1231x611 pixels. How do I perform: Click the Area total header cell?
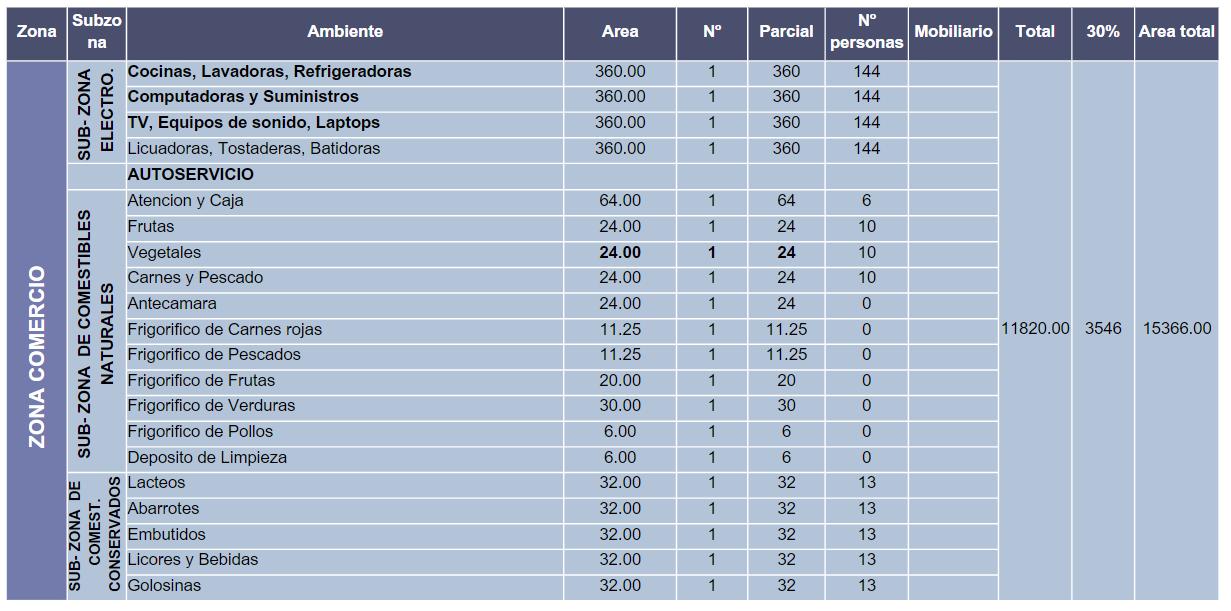pos(1177,32)
